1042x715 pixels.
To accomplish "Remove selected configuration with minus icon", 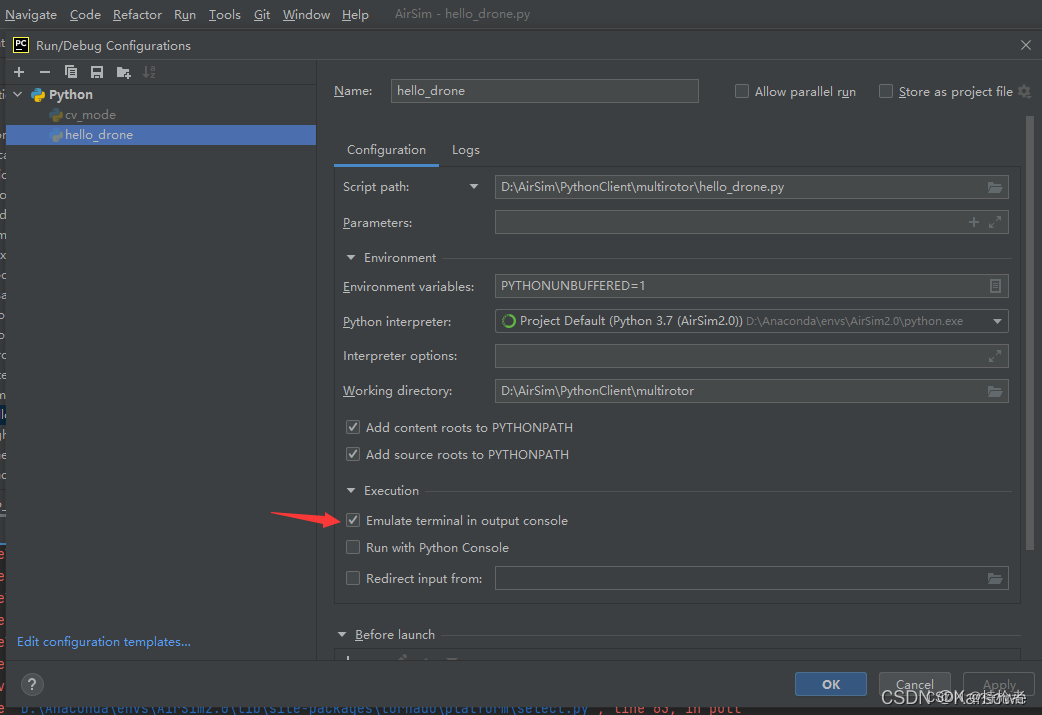I will click(45, 72).
